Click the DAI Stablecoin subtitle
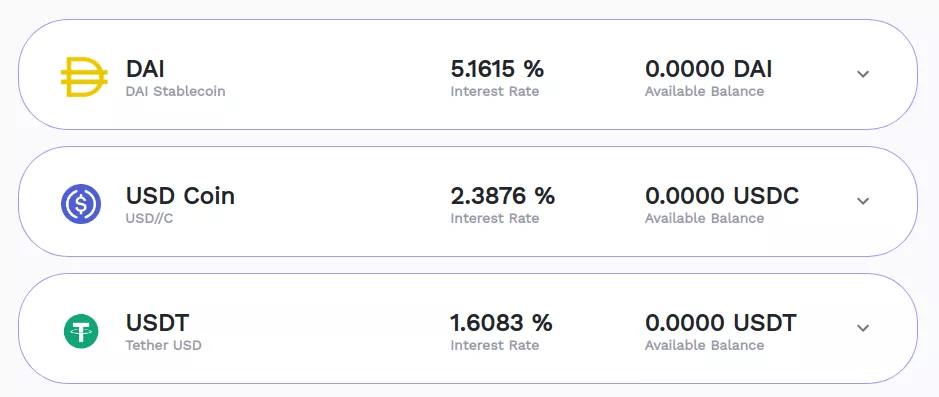939x397 pixels. pyautogui.click(x=175, y=92)
